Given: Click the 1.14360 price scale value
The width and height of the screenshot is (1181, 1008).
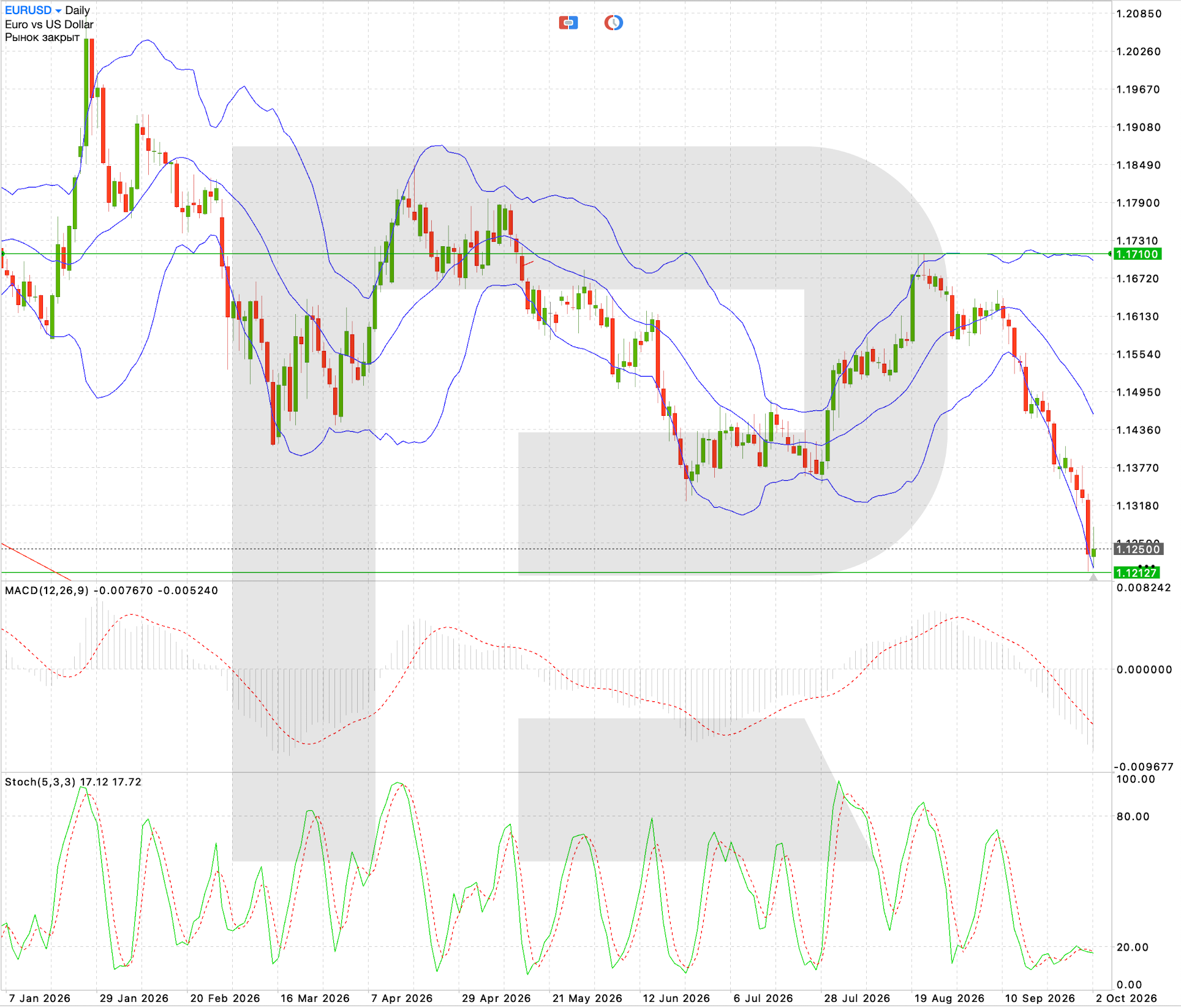Looking at the screenshot, I should point(1139,430).
